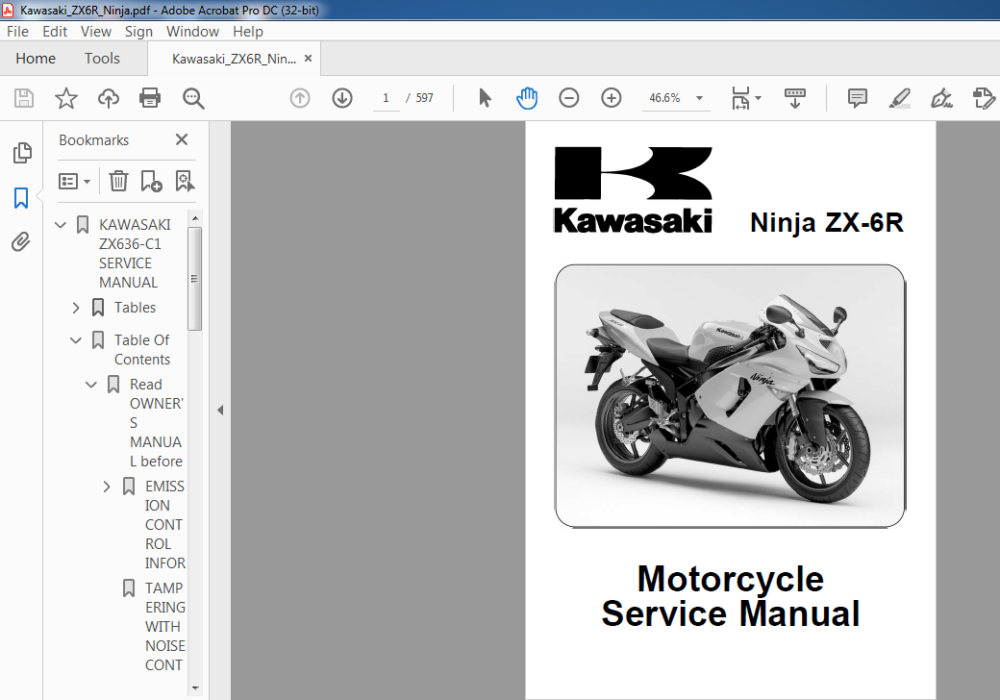The width and height of the screenshot is (1000, 700).
Task: Delete the selected bookmark with trash icon
Action: point(118,181)
